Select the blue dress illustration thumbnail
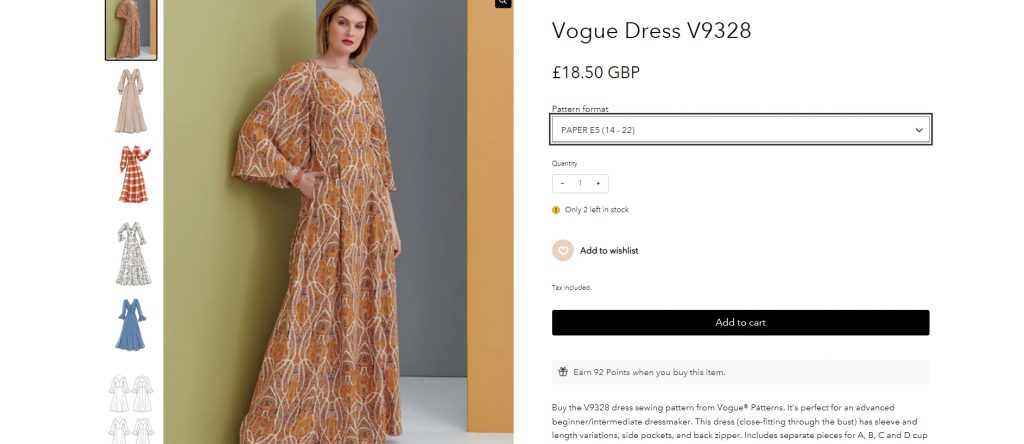The image size is (1024, 444). (x=131, y=325)
